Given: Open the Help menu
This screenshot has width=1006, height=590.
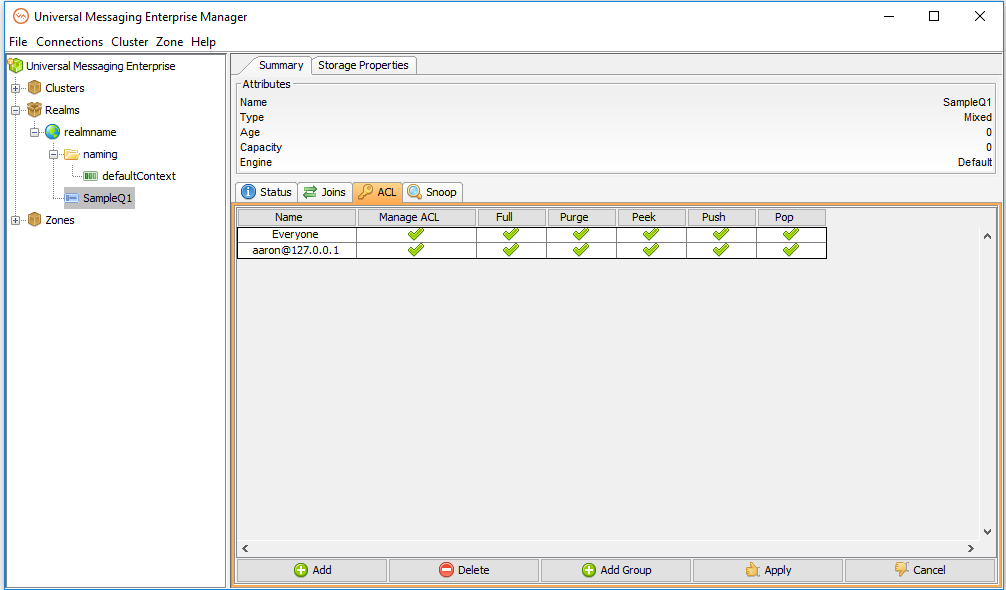Looking at the screenshot, I should coord(203,42).
